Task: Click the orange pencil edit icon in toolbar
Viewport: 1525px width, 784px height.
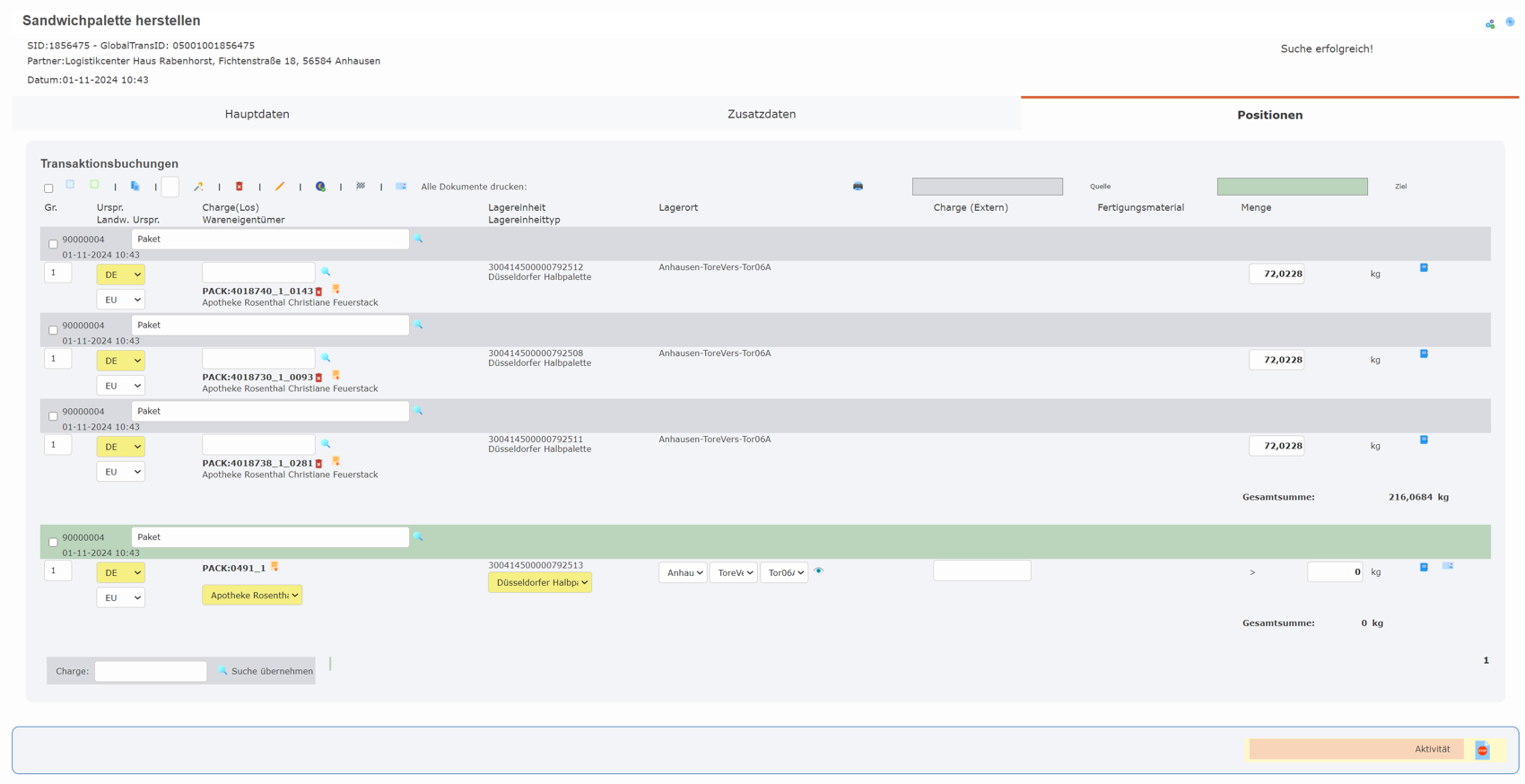Action: (x=280, y=187)
